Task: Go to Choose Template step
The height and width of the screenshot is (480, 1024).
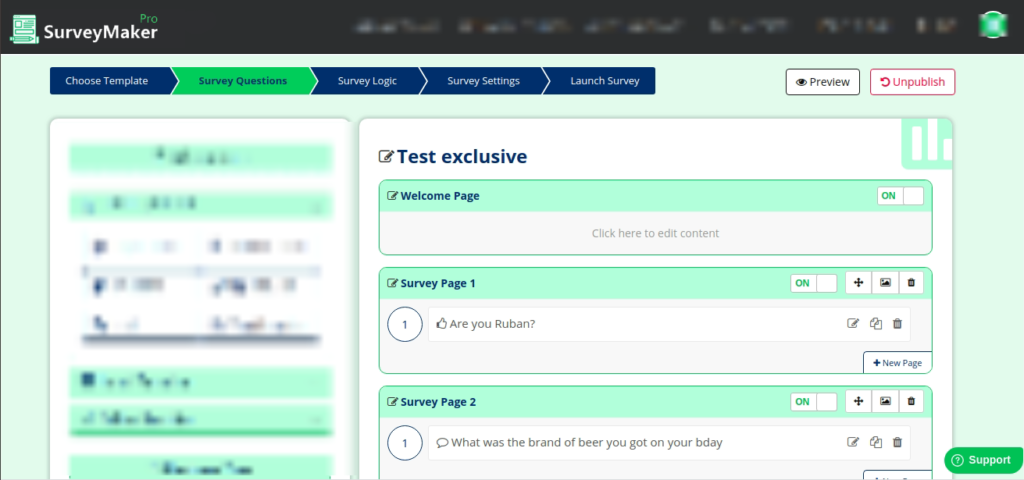Action: click(107, 81)
